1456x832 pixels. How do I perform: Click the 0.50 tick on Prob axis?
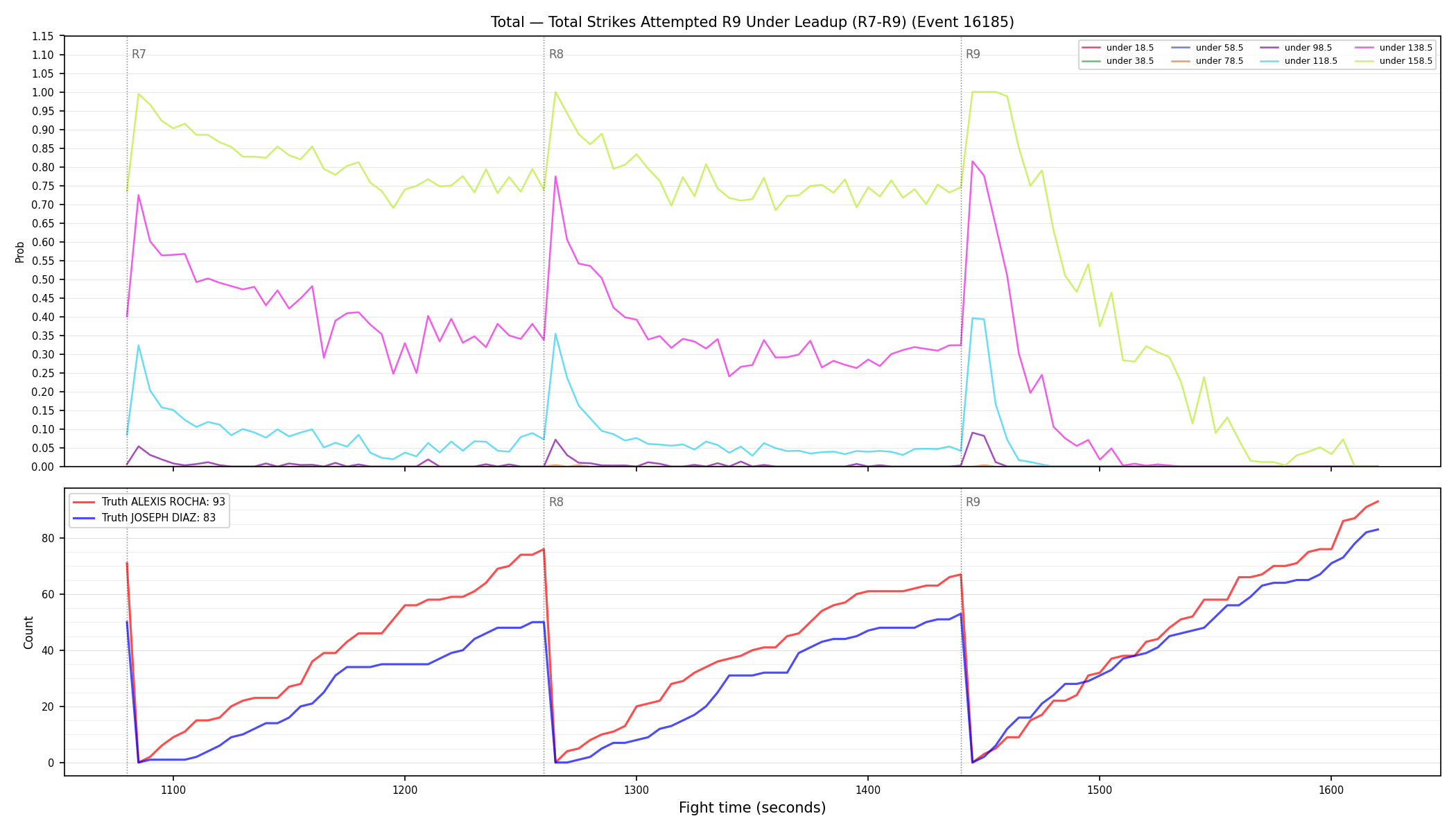point(43,279)
